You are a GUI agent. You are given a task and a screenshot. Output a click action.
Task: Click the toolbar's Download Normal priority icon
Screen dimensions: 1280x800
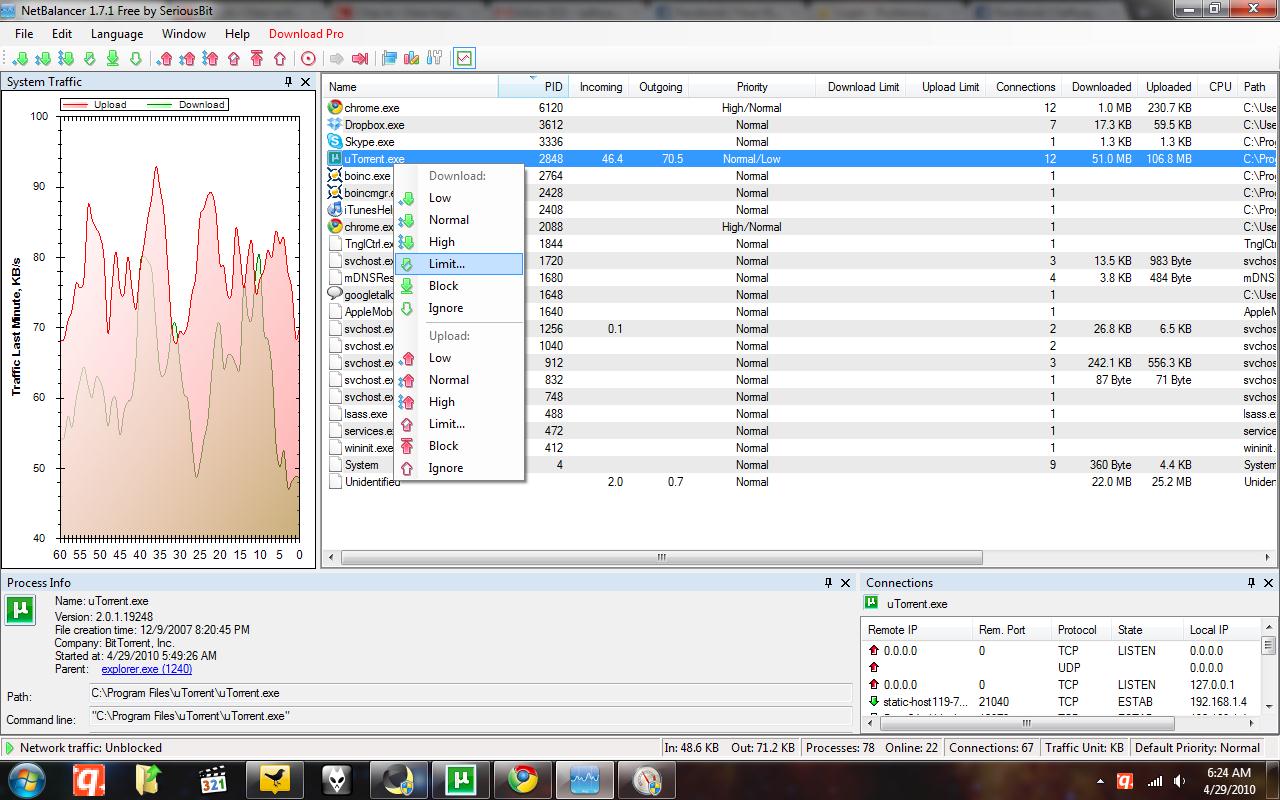(44, 59)
